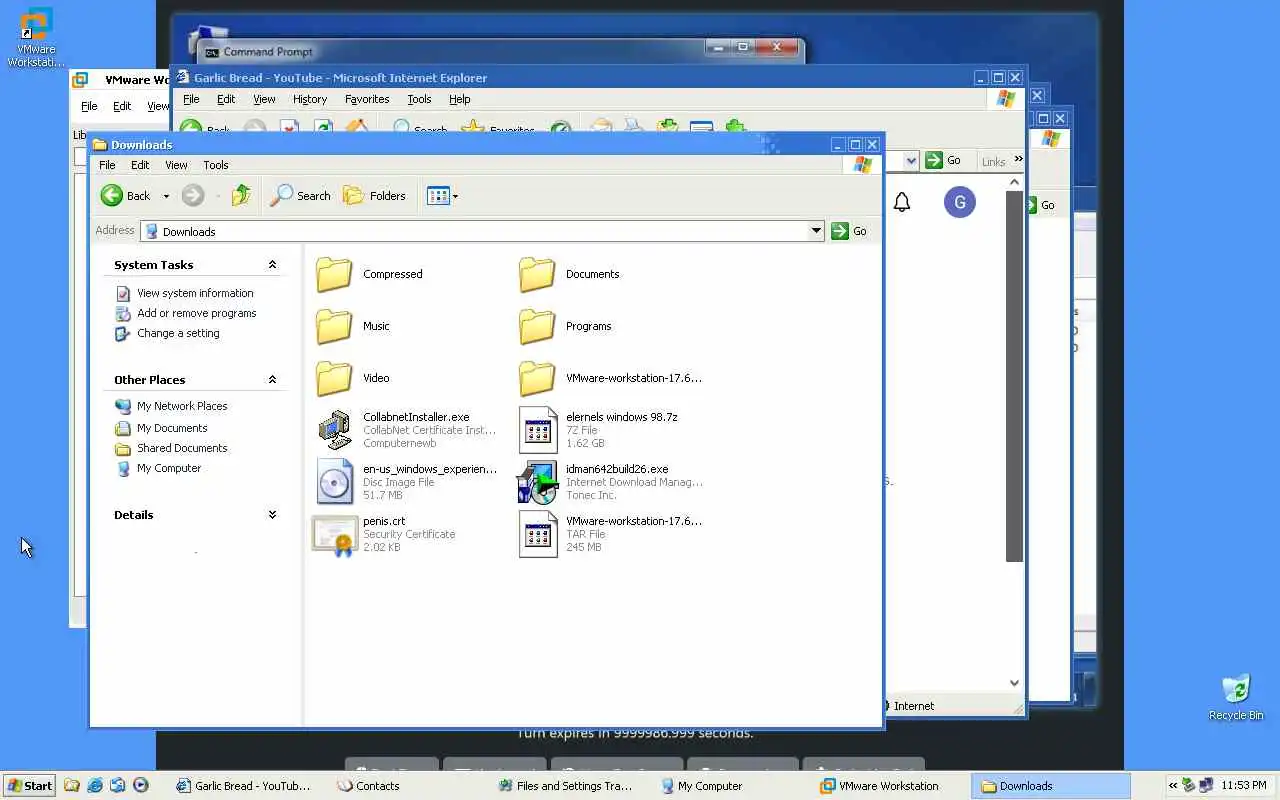The width and height of the screenshot is (1280, 800).
Task: Click the Go button beside the Downloads address bar
Action: [x=849, y=231]
